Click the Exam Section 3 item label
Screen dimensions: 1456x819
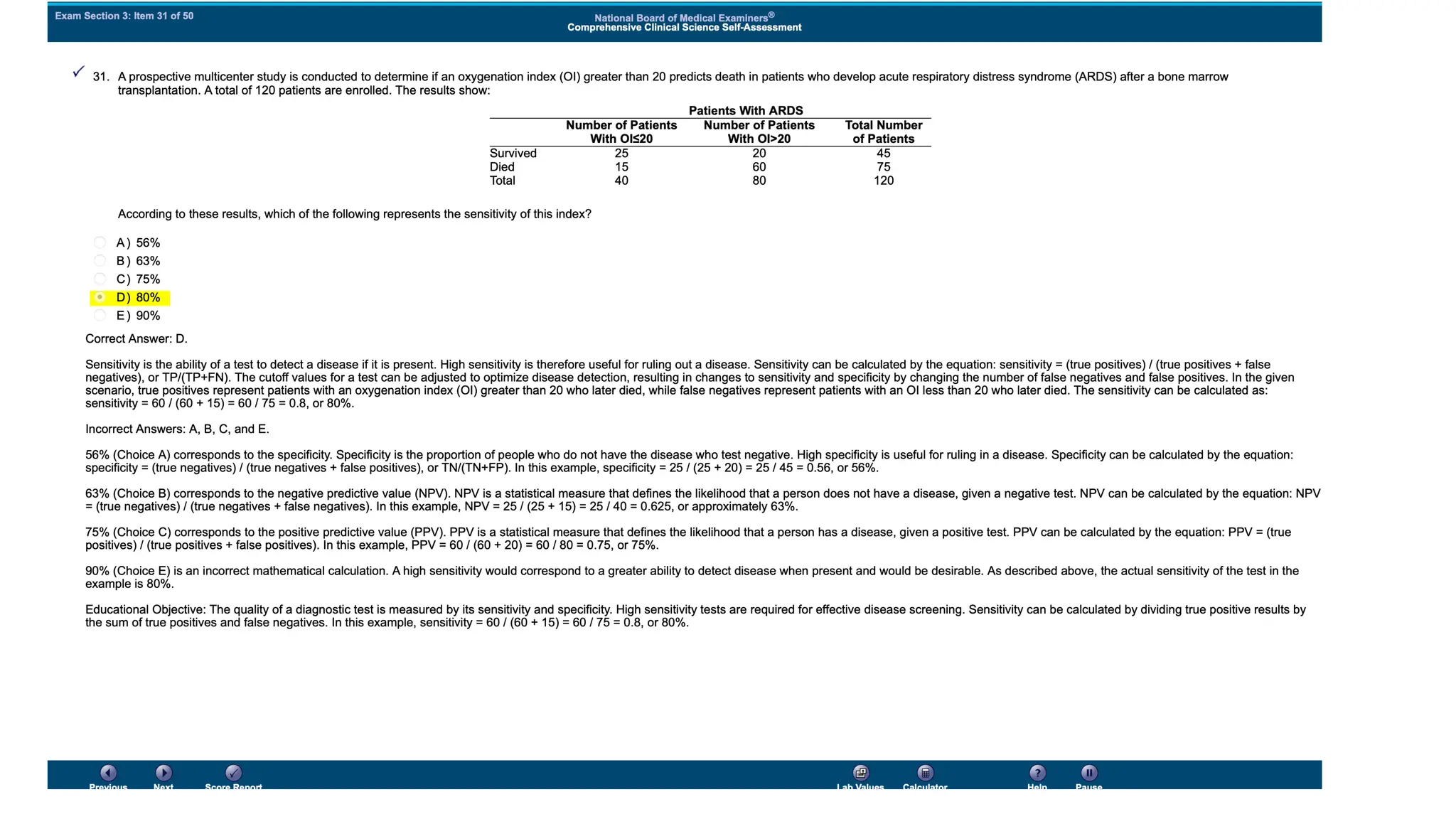coord(124,16)
